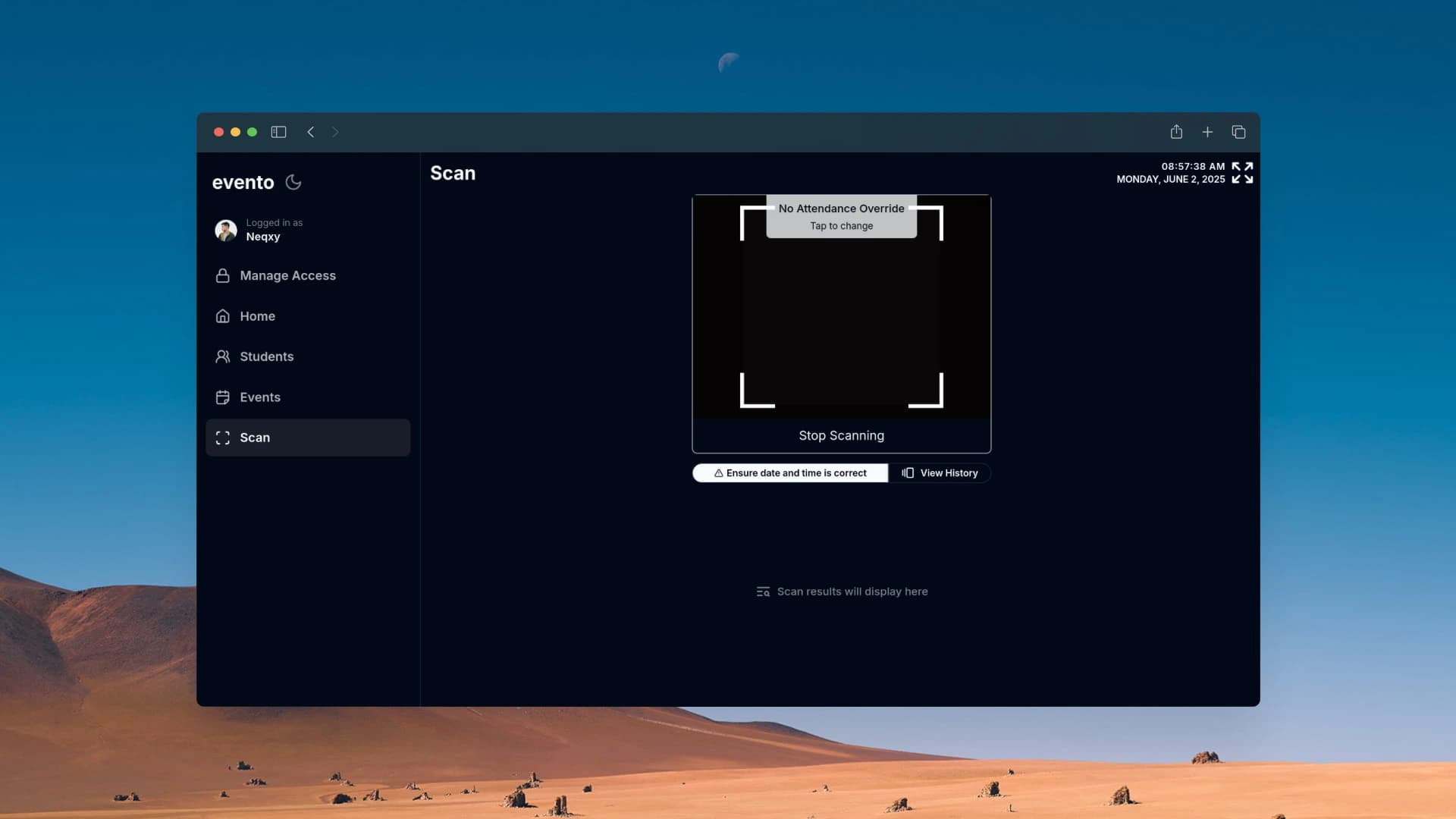Open the Students section
This screenshot has height=819, width=1456.
[x=308, y=356]
